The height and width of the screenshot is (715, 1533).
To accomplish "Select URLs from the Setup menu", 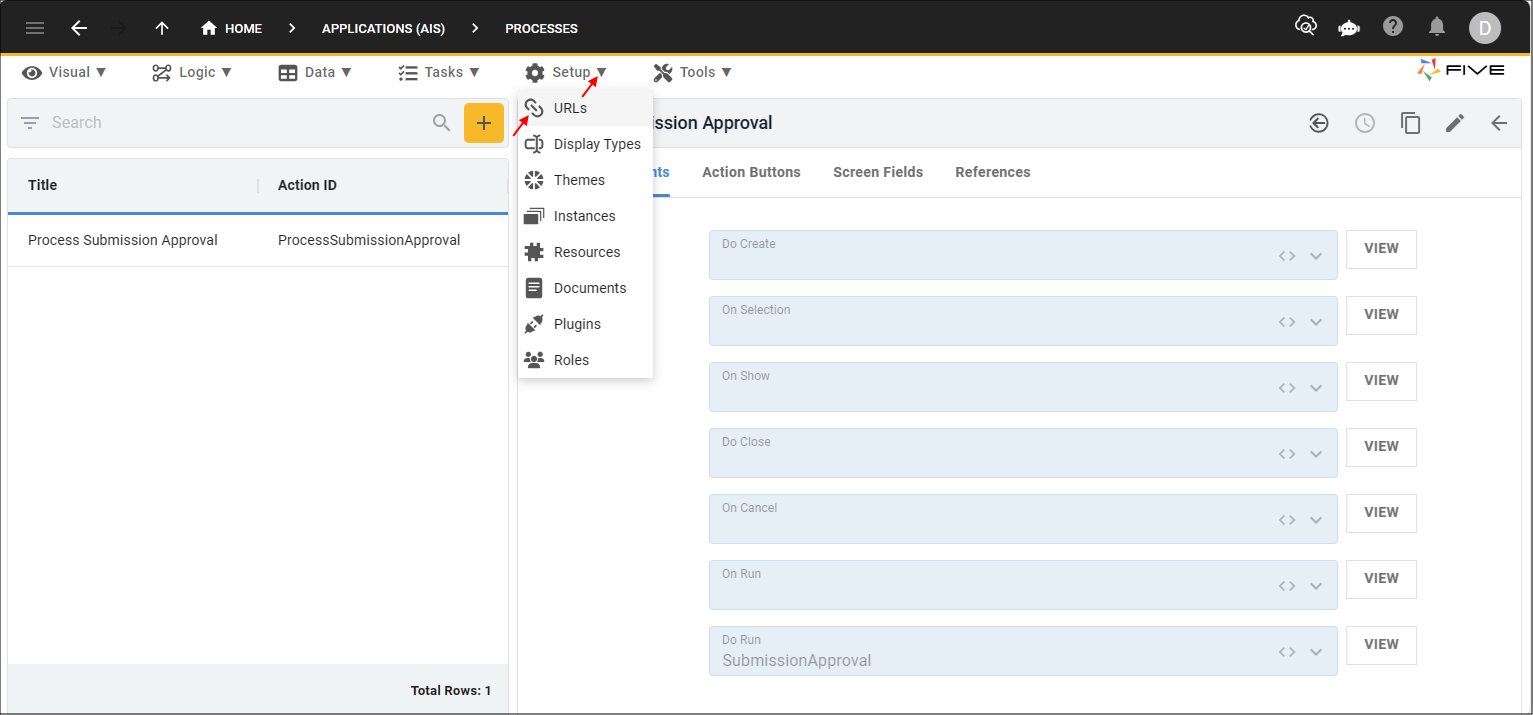I will point(570,108).
